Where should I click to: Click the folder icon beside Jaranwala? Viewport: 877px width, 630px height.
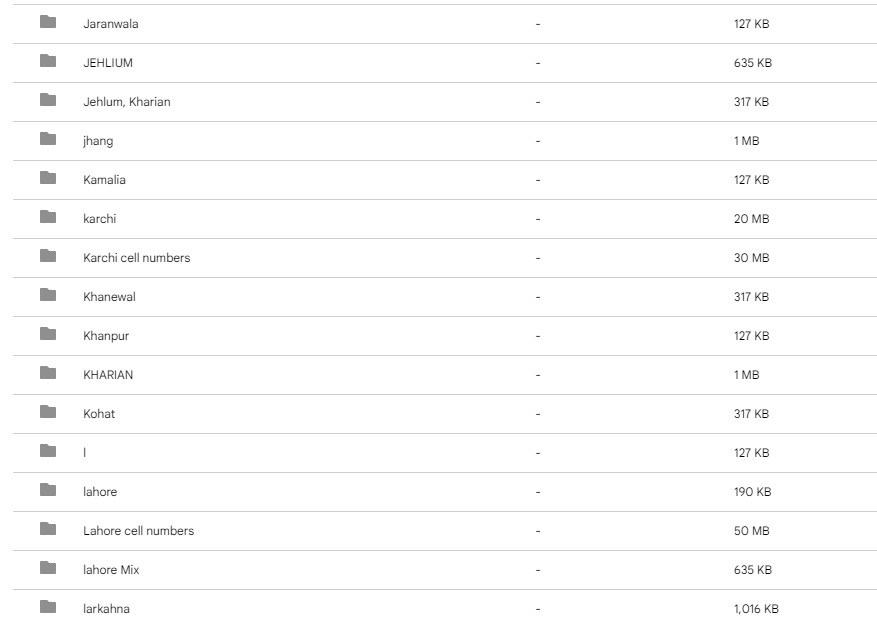click(x=48, y=22)
